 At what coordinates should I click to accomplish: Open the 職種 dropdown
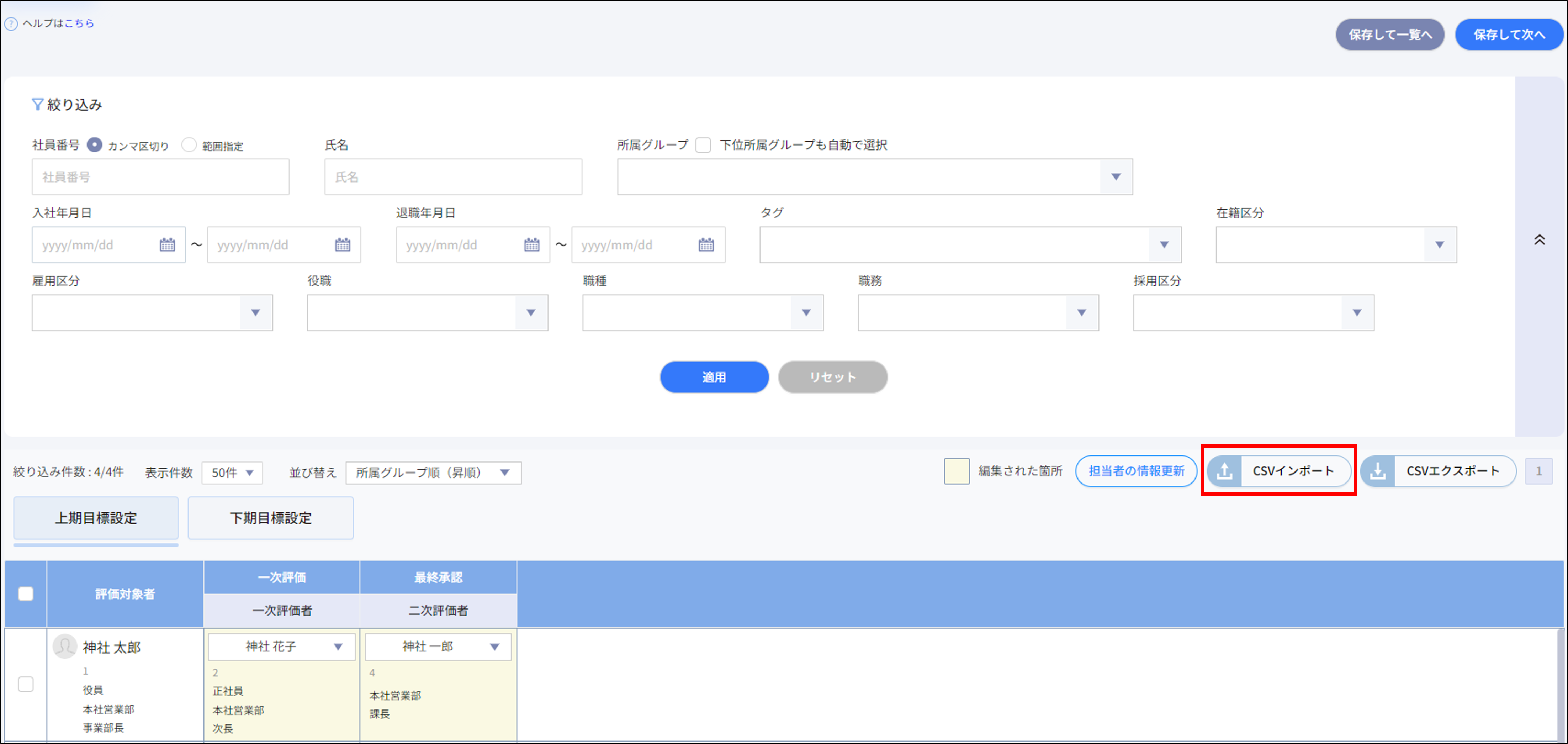tap(703, 312)
